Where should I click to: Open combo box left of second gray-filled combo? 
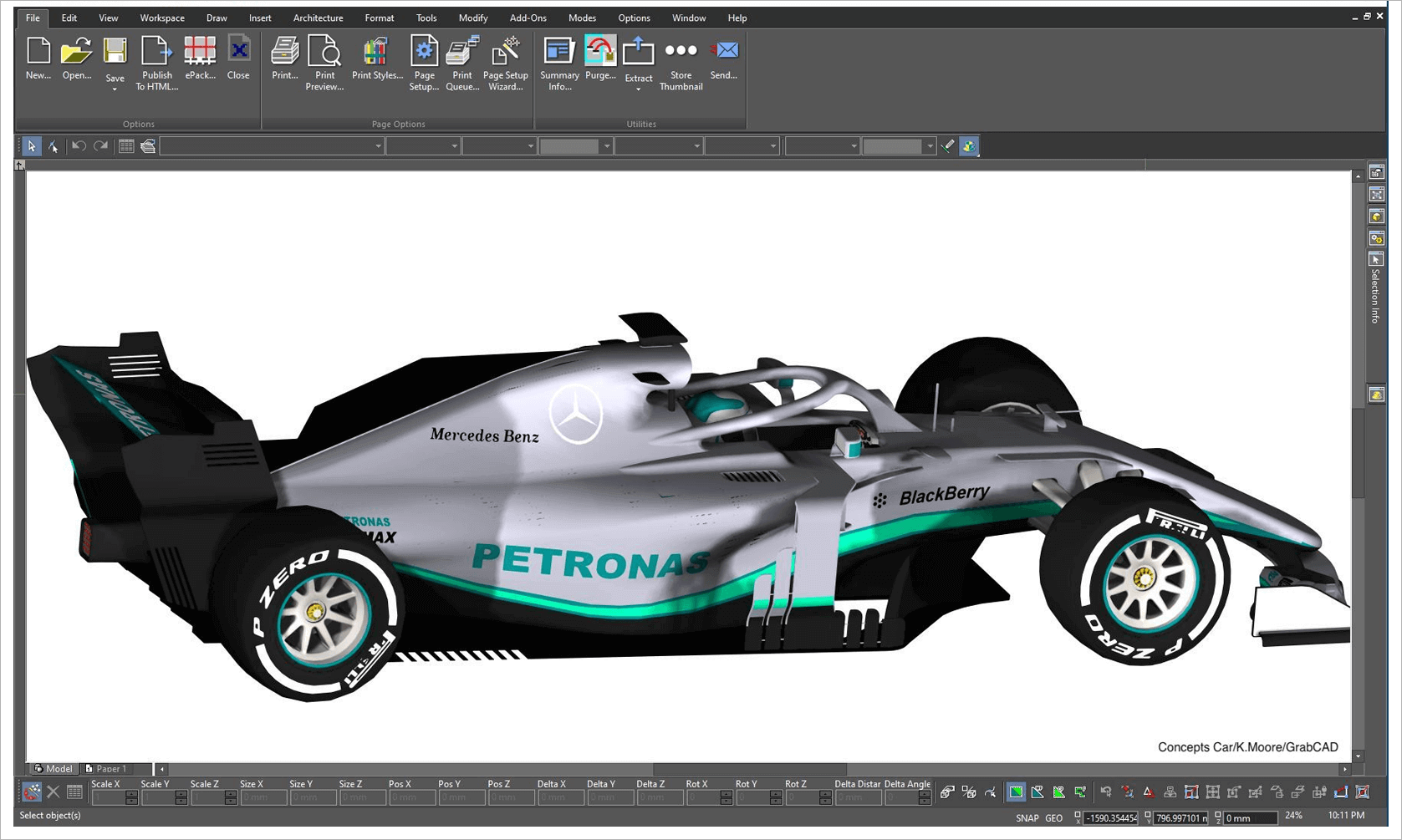(823, 146)
